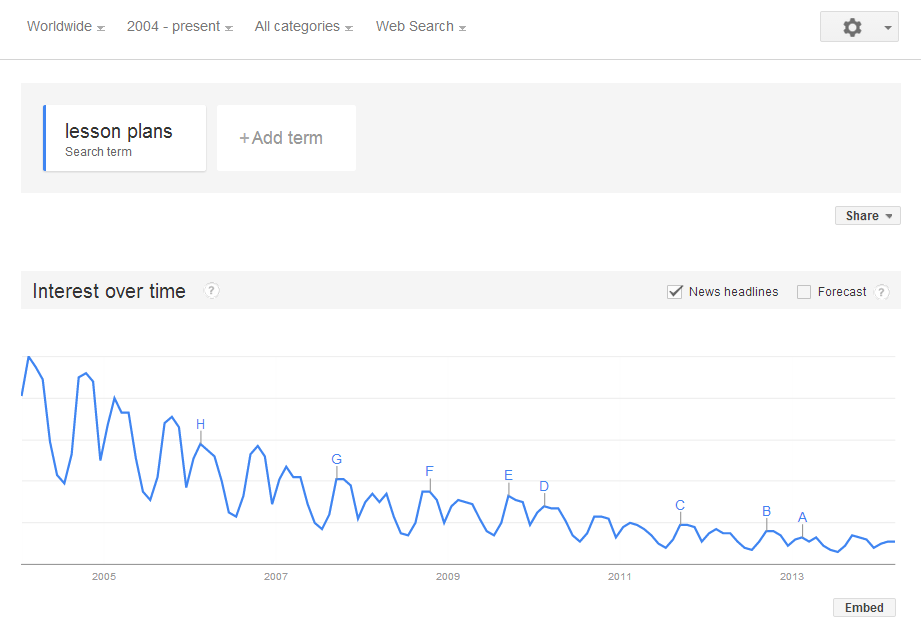Click the Forecast help question icon

(x=881, y=292)
